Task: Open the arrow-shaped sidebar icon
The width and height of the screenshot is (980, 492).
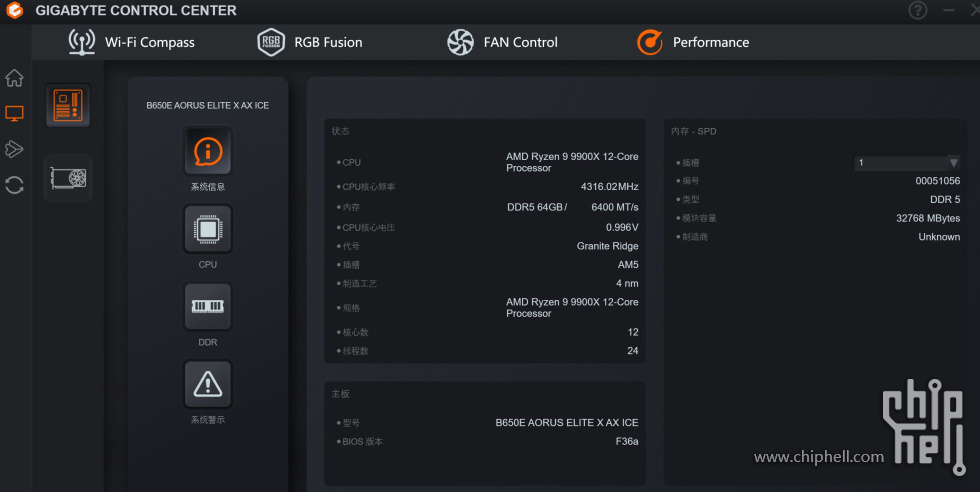Action: [14, 149]
